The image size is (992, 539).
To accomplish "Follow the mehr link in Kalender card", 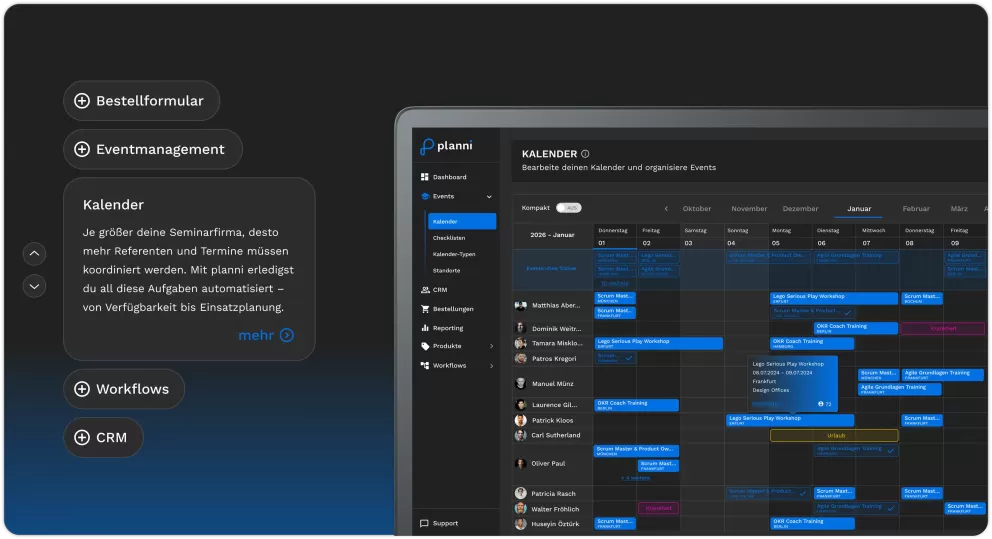I will 256,335.
